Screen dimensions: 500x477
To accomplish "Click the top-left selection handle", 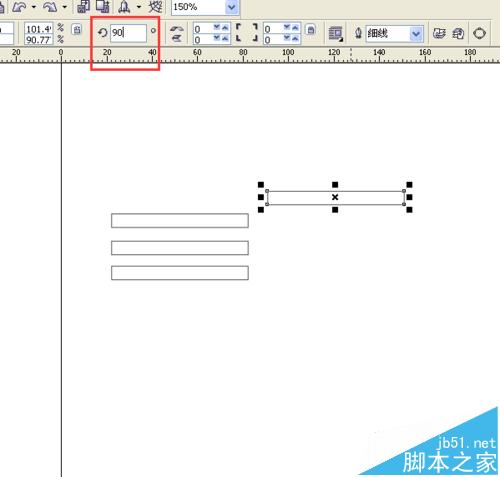I will click(x=261, y=185).
